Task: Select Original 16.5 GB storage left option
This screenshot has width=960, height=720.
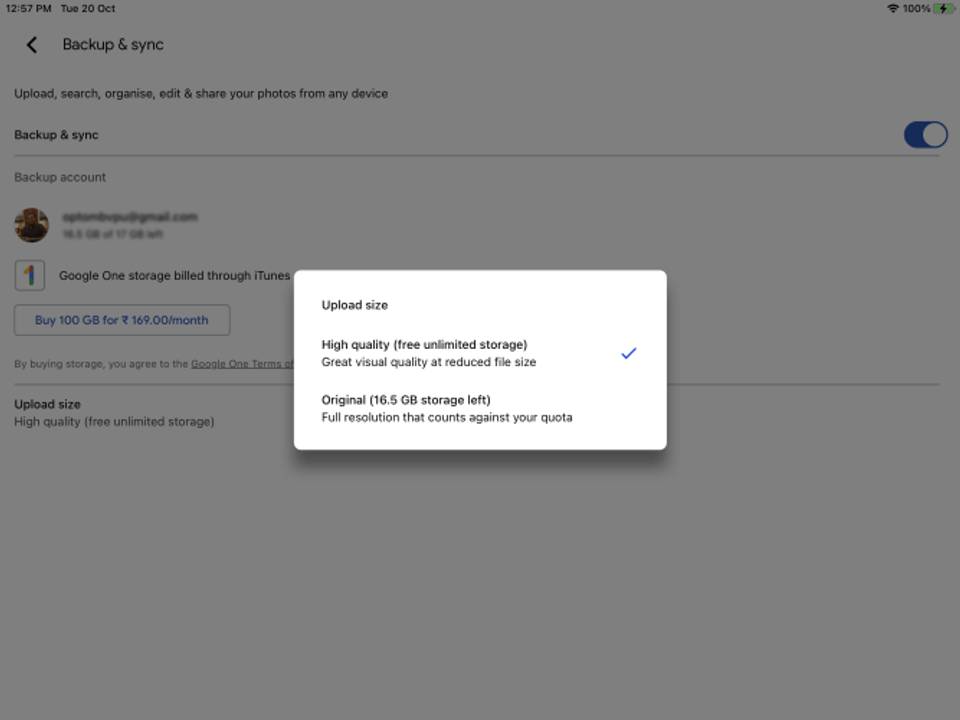Action: [x=480, y=408]
